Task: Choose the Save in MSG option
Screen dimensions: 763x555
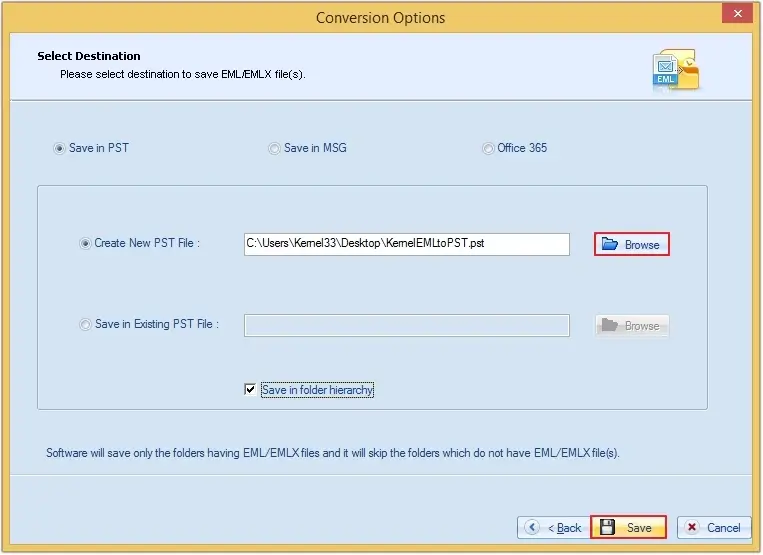Action: [274, 148]
